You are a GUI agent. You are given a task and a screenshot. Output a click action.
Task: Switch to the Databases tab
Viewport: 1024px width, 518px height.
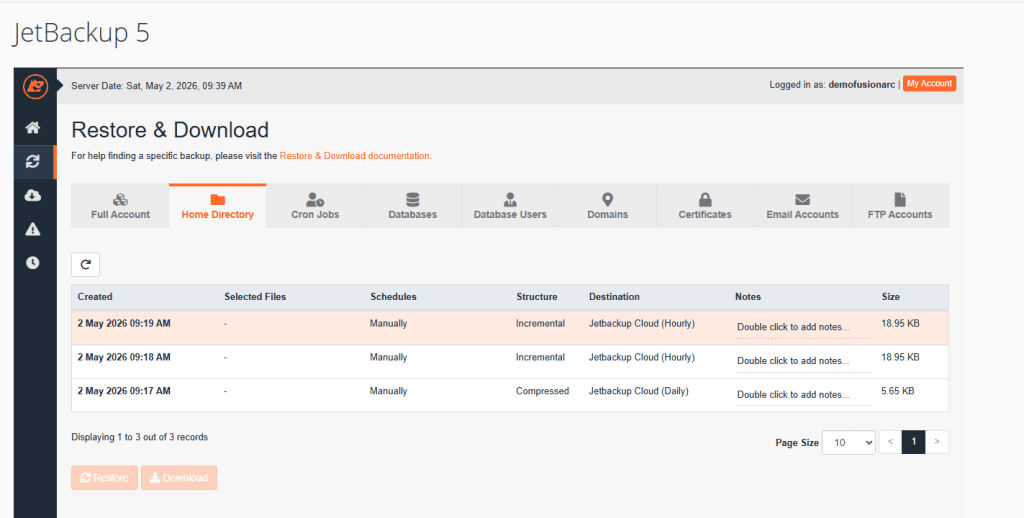413,206
